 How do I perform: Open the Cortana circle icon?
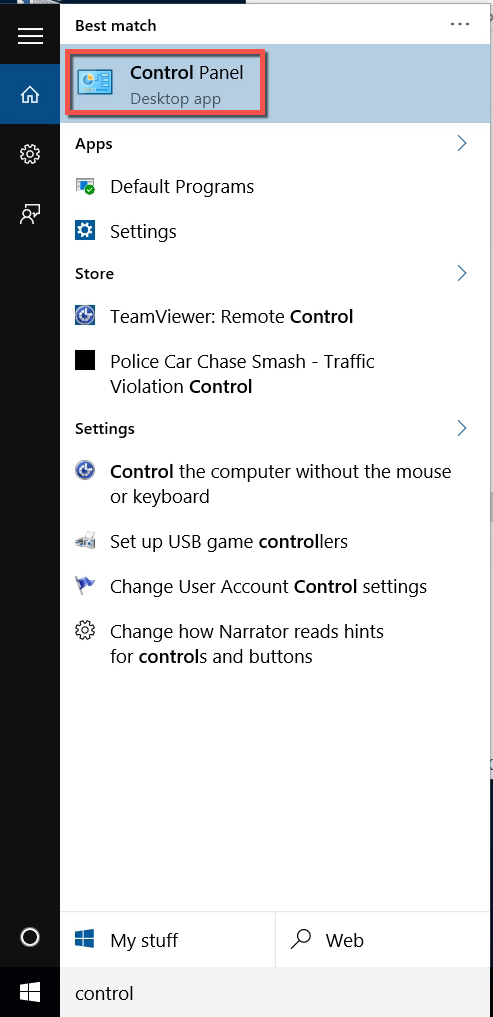[30, 937]
